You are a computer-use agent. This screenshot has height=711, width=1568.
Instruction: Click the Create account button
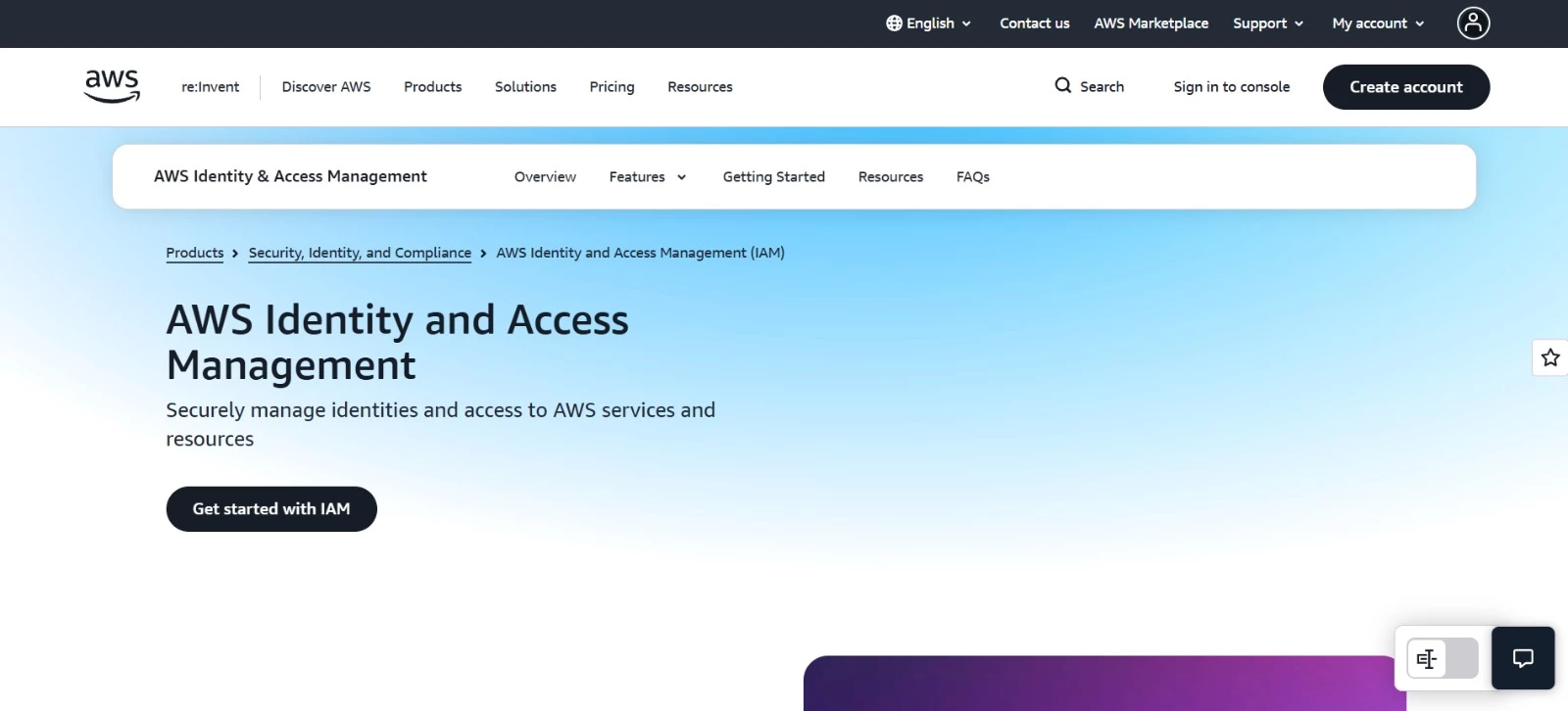click(1406, 87)
